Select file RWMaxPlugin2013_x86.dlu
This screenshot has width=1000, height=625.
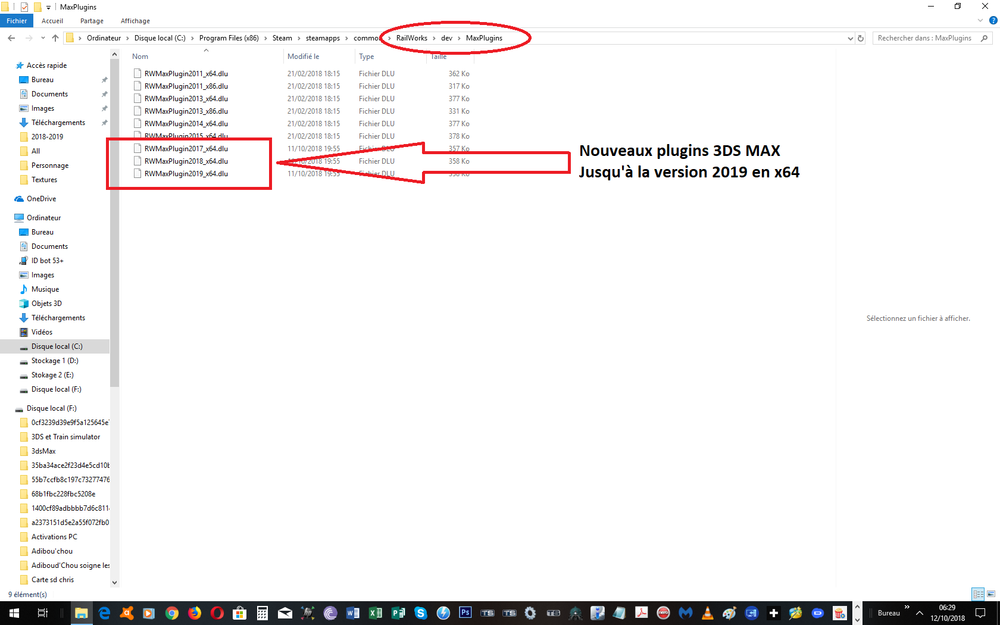click(x=186, y=111)
